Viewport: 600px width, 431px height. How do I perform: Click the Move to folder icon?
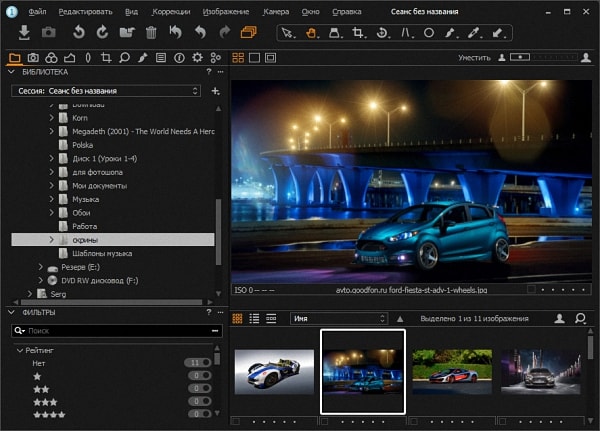tap(127, 32)
